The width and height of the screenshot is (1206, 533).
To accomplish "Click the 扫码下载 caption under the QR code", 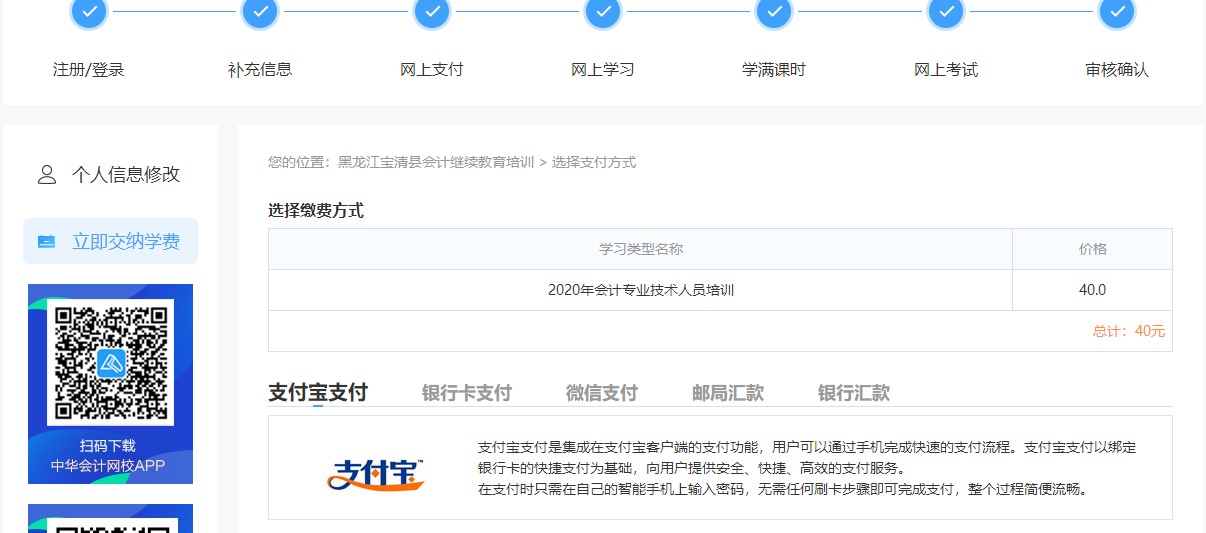I will tap(108, 446).
